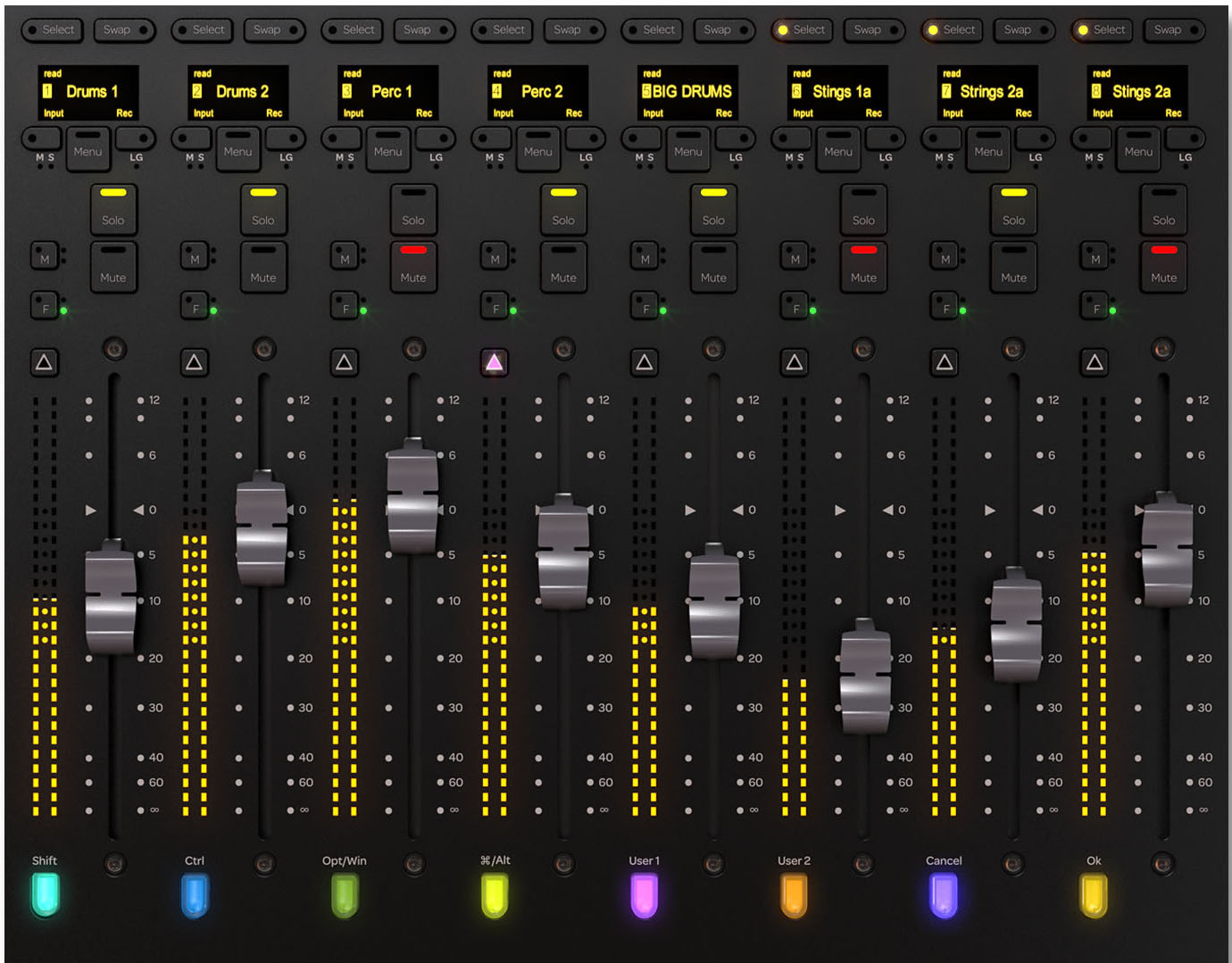Click the Shift modifier button
Viewport: 1232px width, 963px height.
[x=45, y=895]
